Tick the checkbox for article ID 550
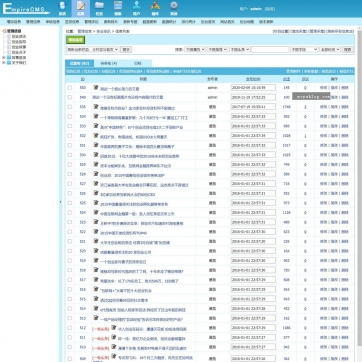This screenshot has height=362, width=362. (70, 88)
